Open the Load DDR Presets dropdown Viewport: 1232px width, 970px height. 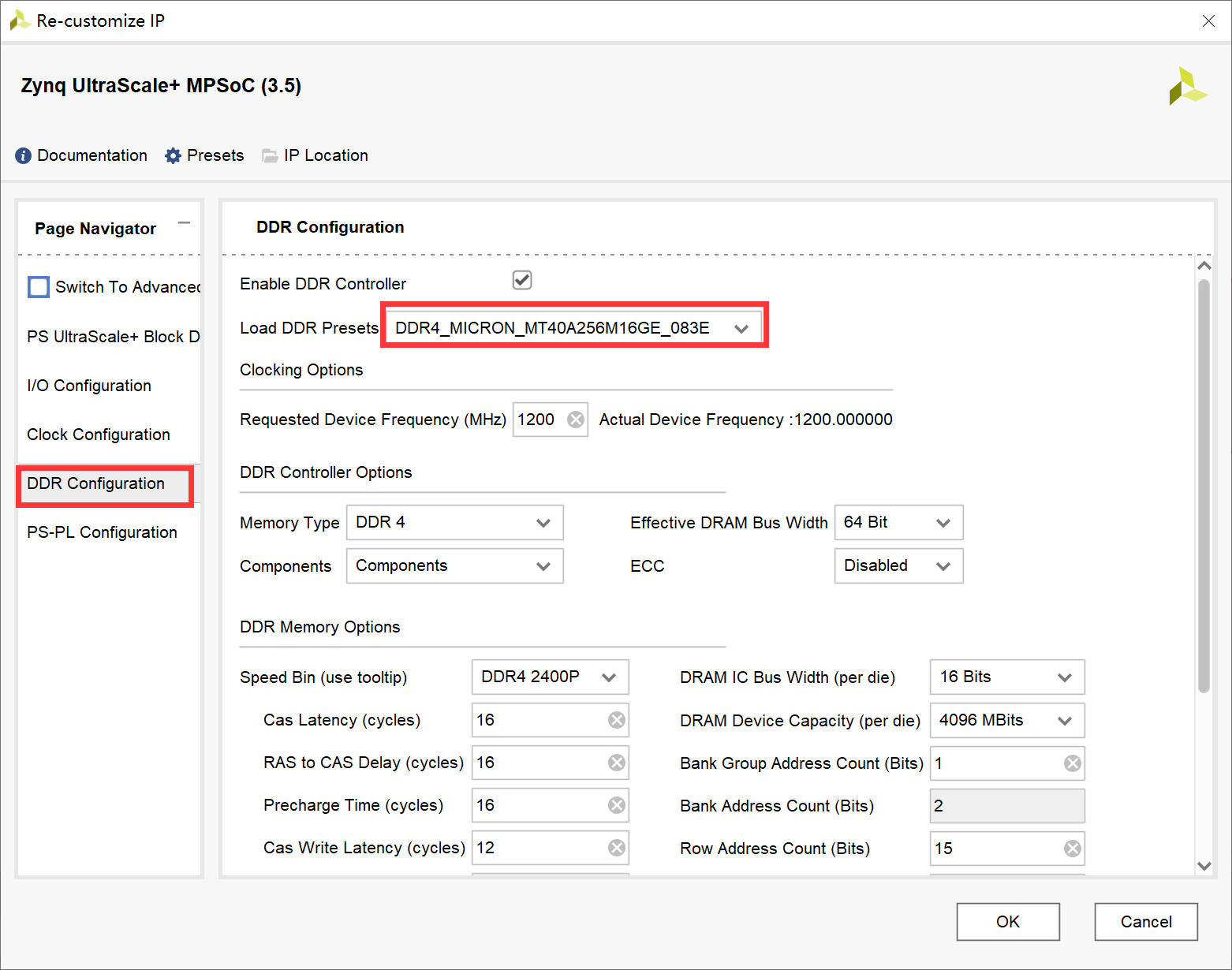click(x=573, y=328)
